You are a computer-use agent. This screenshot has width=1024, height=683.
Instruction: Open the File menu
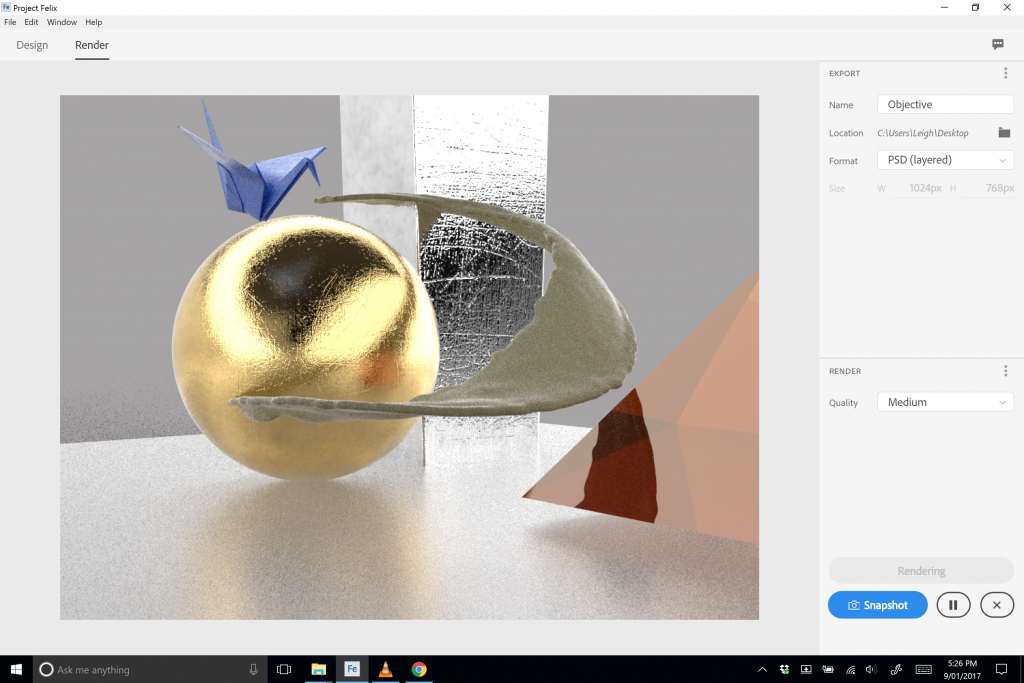pos(10,22)
